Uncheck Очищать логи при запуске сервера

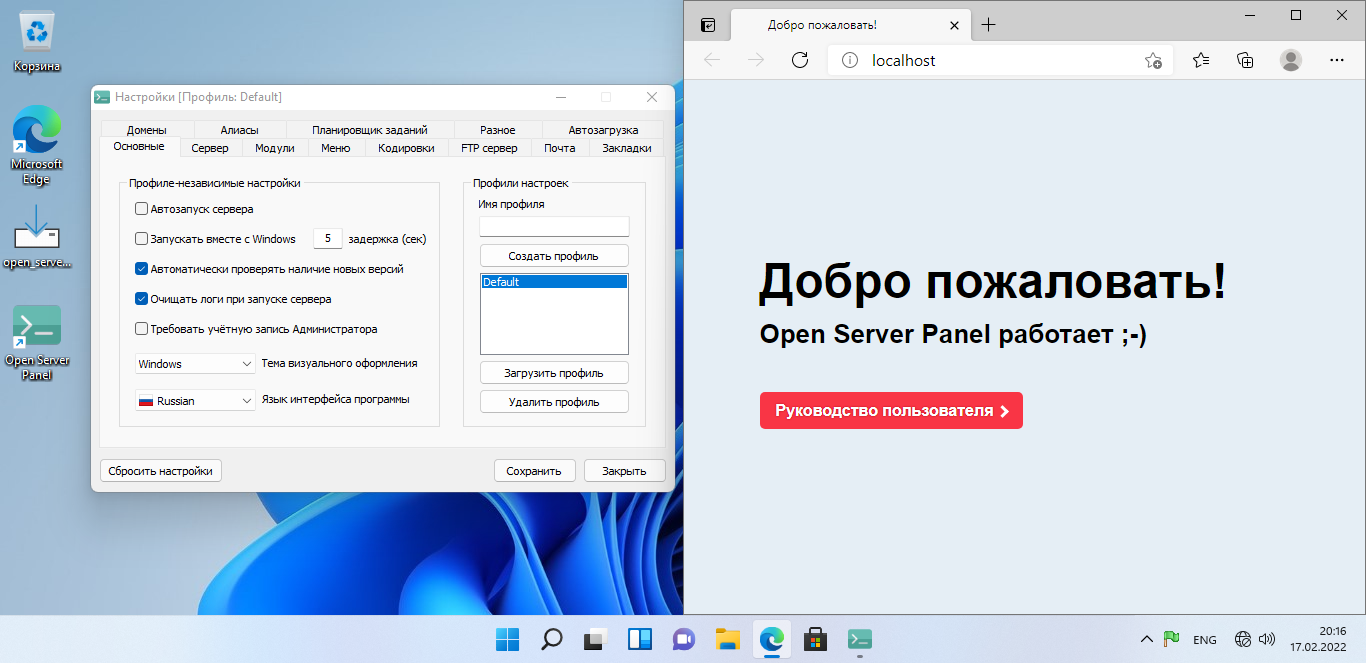coord(141,298)
